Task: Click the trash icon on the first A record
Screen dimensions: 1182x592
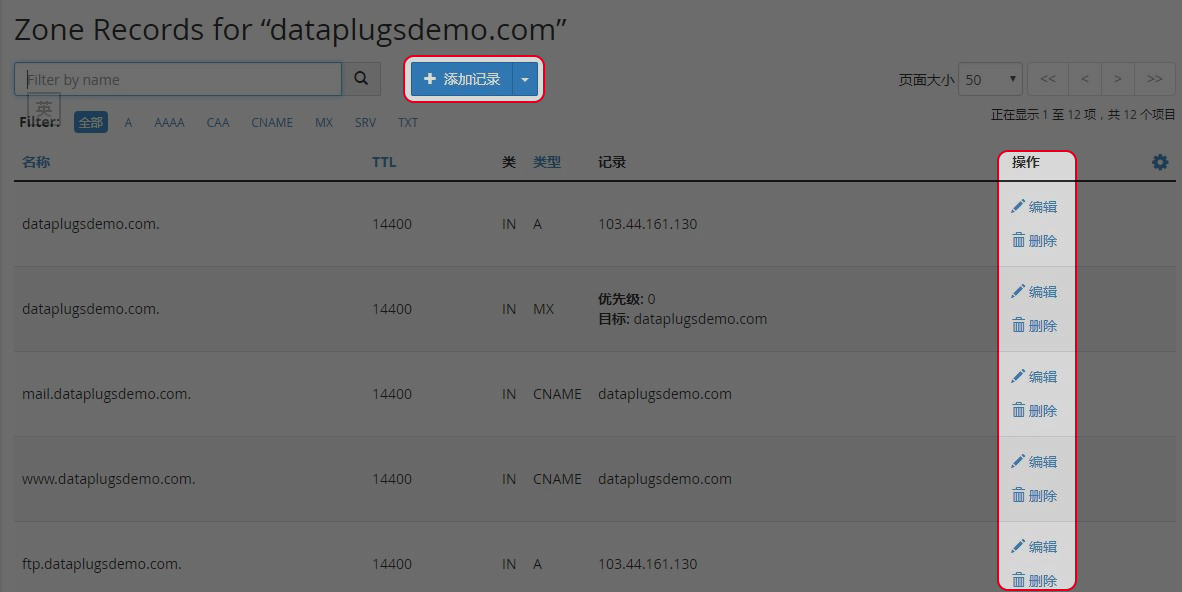Action: coord(1016,240)
